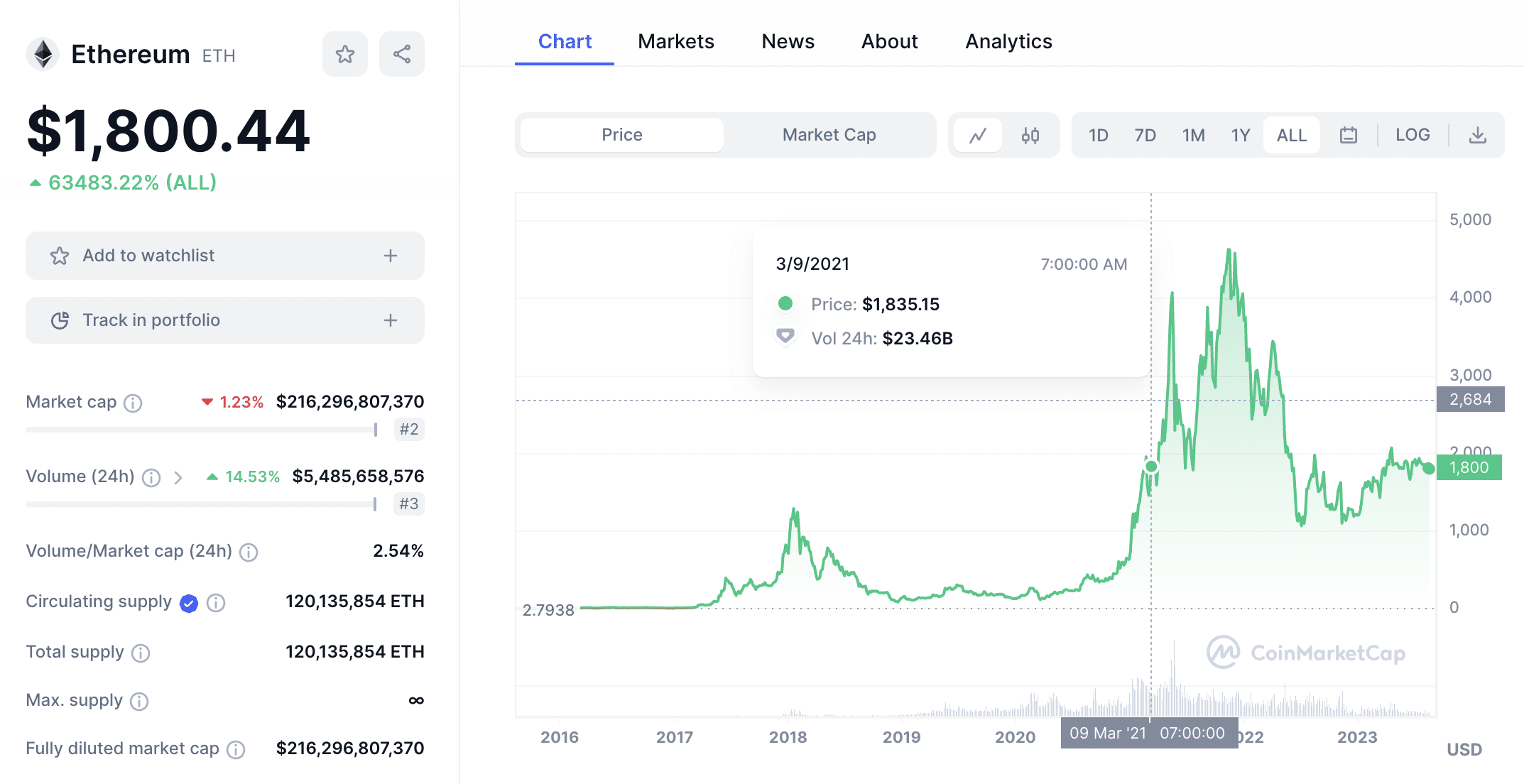Click the ETH ticker symbol

pyautogui.click(x=219, y=56)
